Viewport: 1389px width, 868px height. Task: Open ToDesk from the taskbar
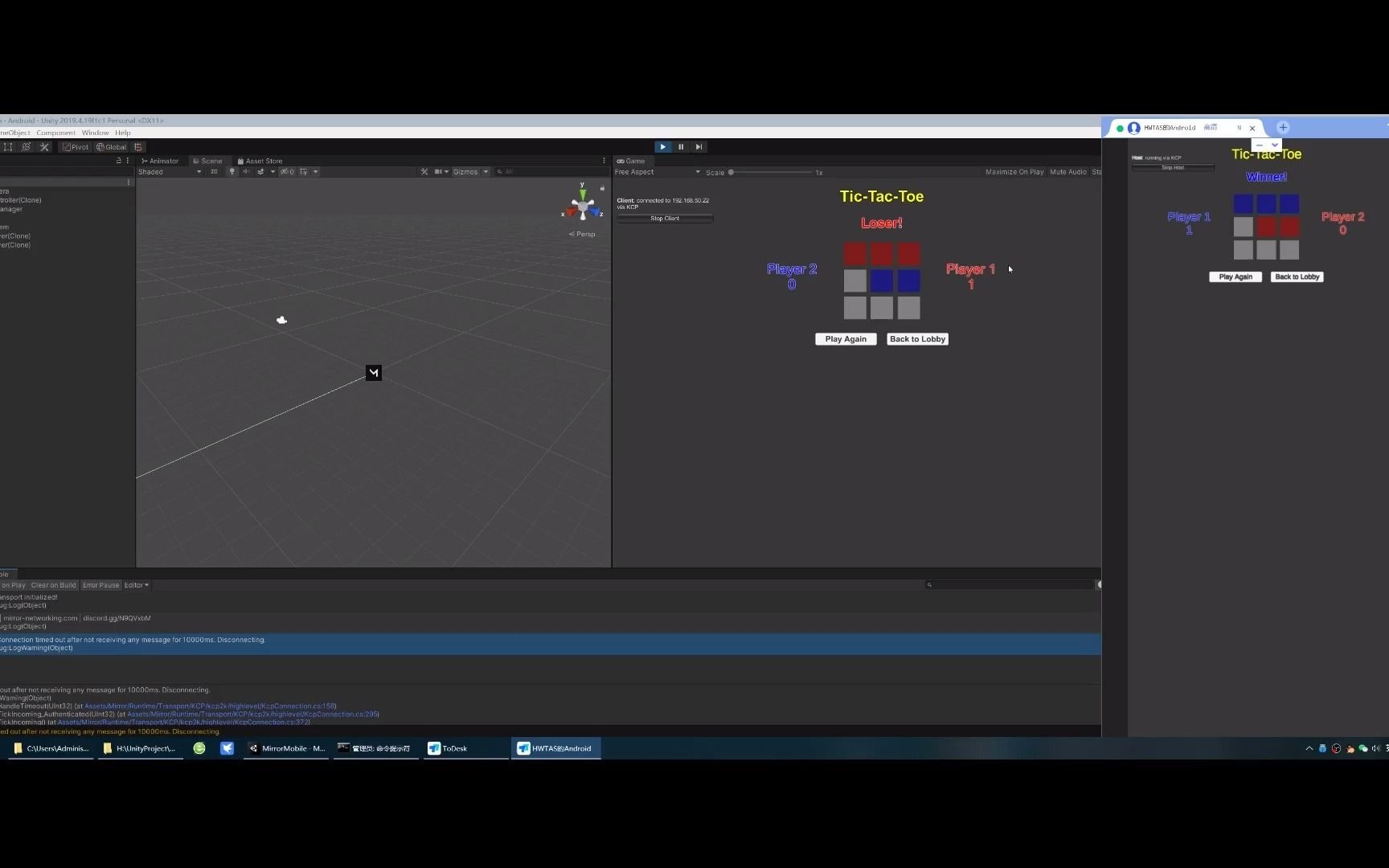point(465,748)
